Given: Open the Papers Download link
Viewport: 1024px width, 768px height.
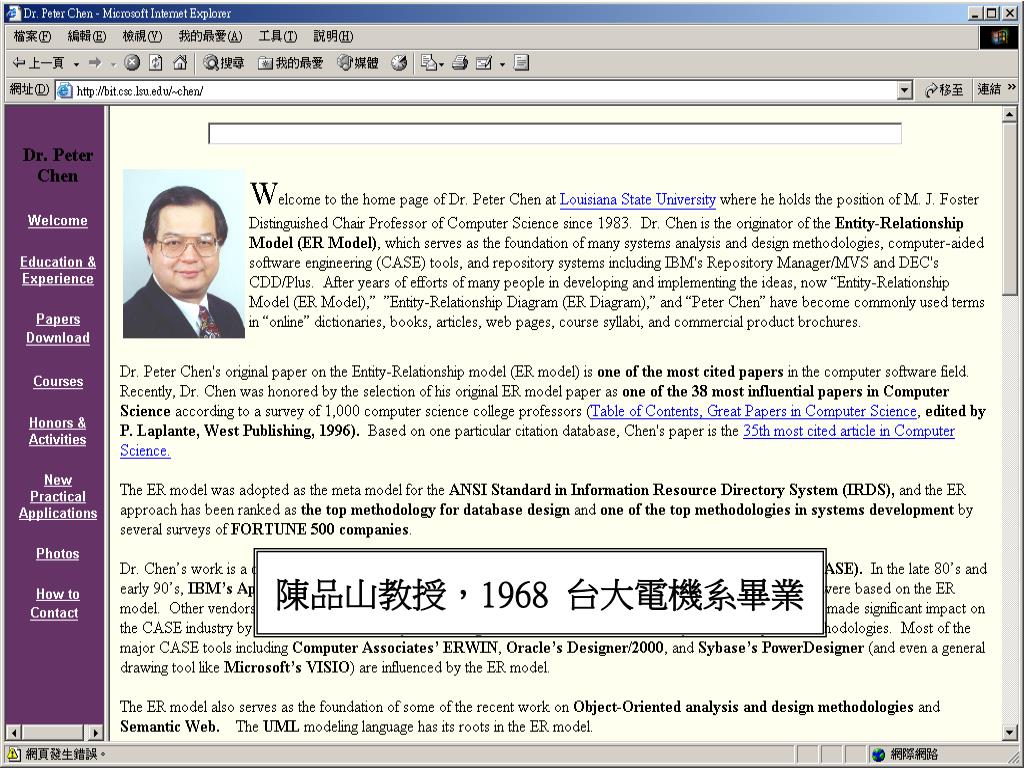Looking at the screenshot, I should point(57,328).
